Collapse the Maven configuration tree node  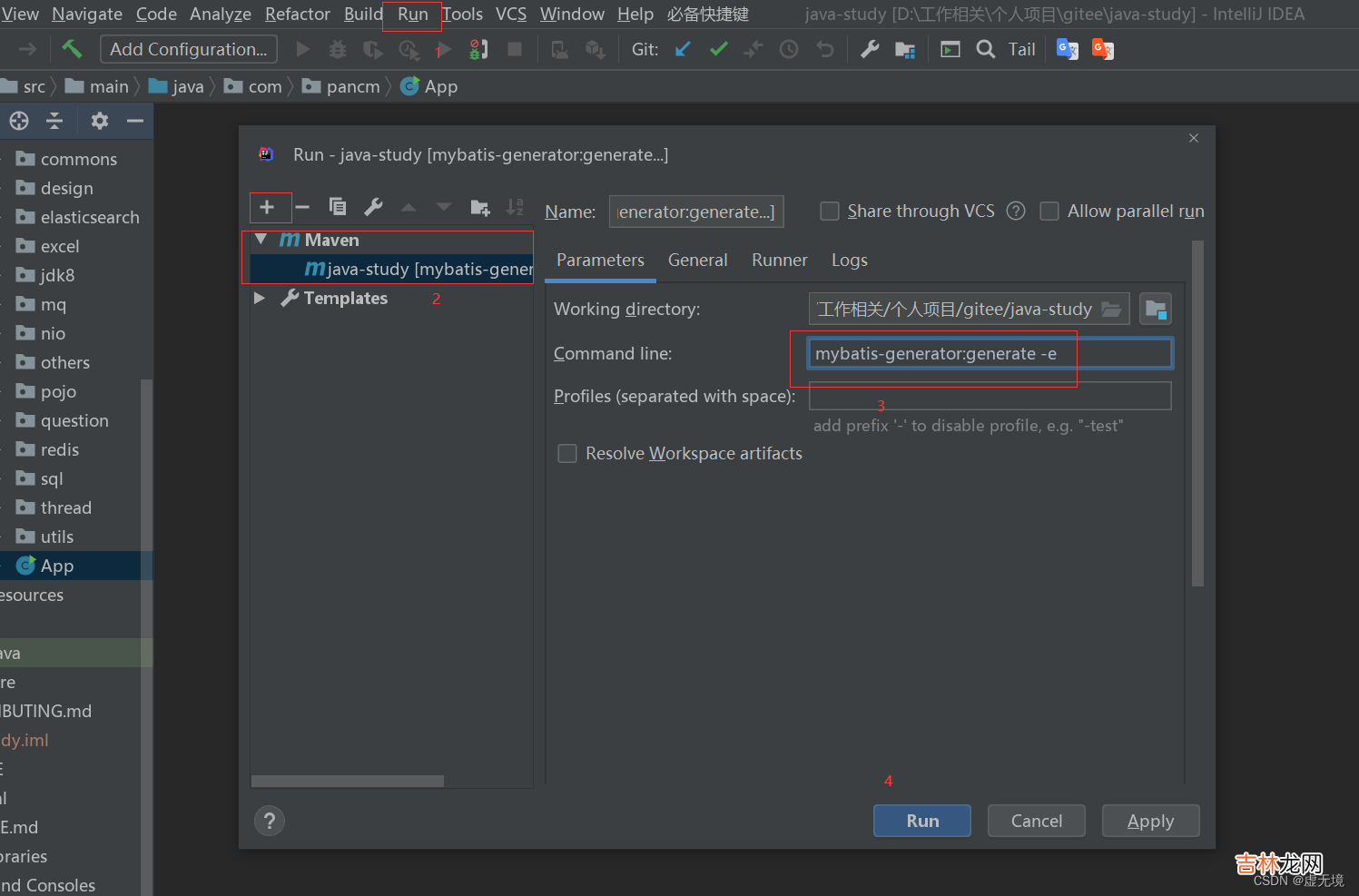coord(261,240)
